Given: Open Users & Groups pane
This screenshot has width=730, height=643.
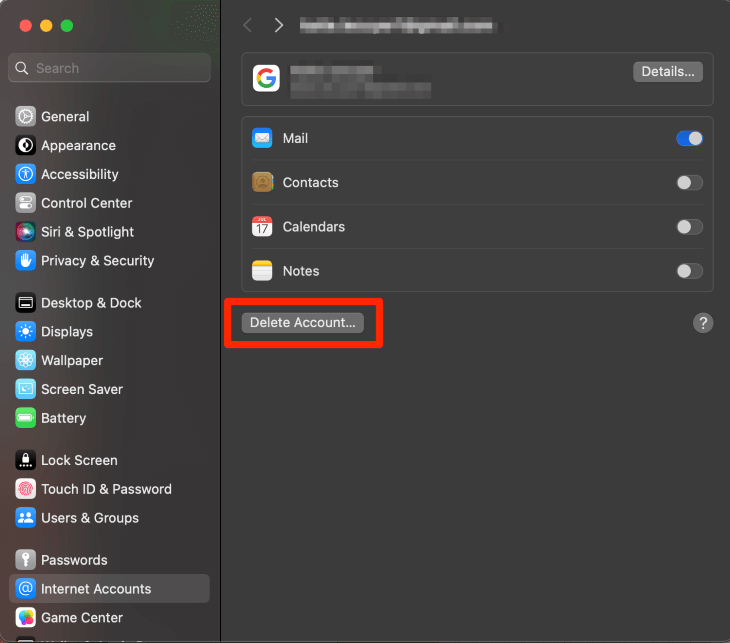Looking at the screenshot, I should [90, 518].
